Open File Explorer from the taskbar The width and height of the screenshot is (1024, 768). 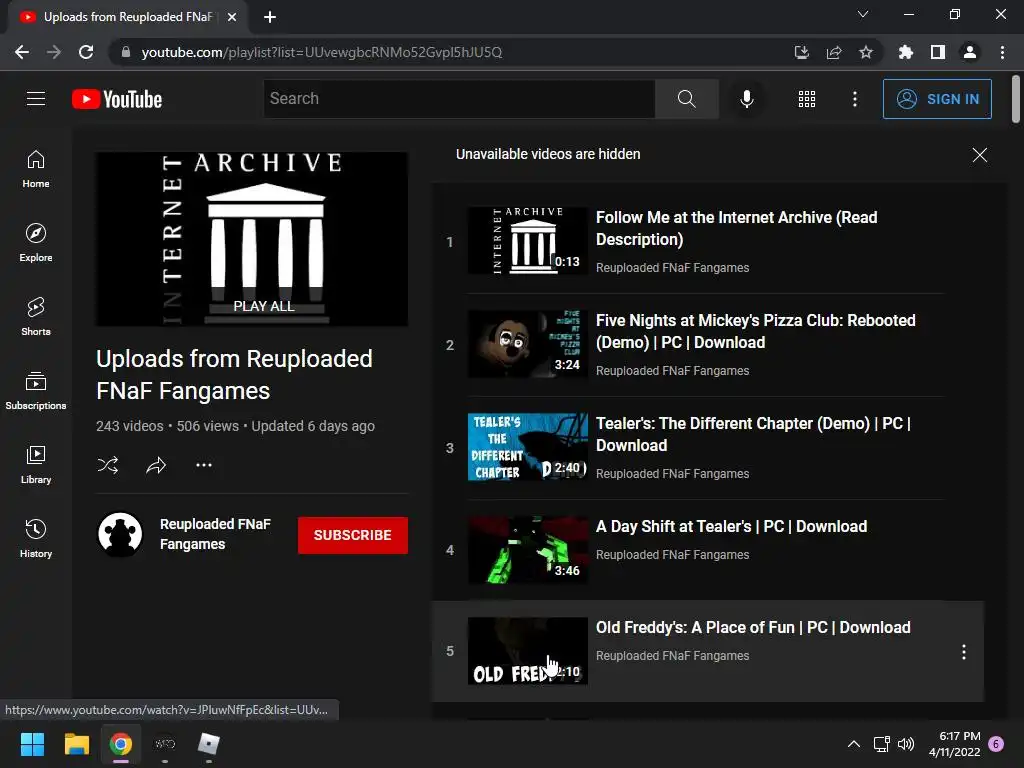pyautogui.click(x=76, y=744)
